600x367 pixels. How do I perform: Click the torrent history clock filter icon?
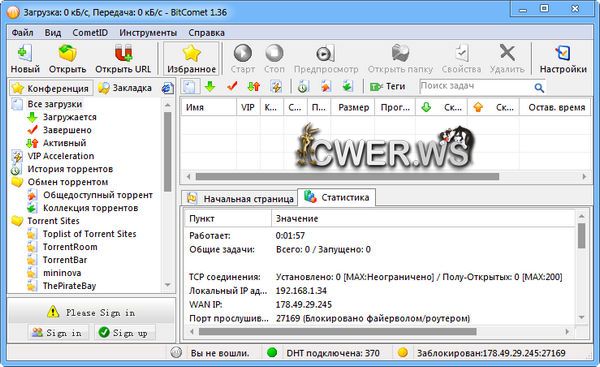coord(303,86)
